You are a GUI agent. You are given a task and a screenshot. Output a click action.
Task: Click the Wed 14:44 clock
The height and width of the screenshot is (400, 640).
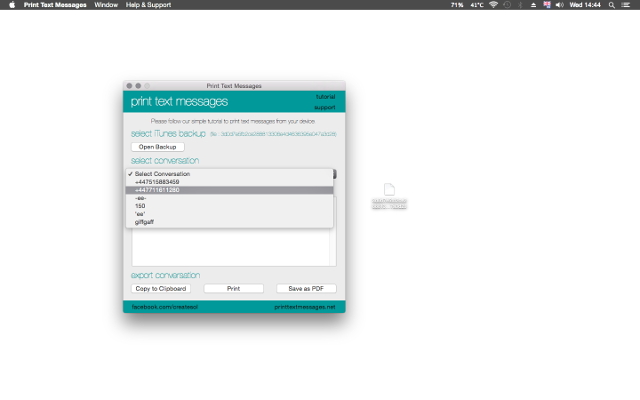(x=585, y=5)
